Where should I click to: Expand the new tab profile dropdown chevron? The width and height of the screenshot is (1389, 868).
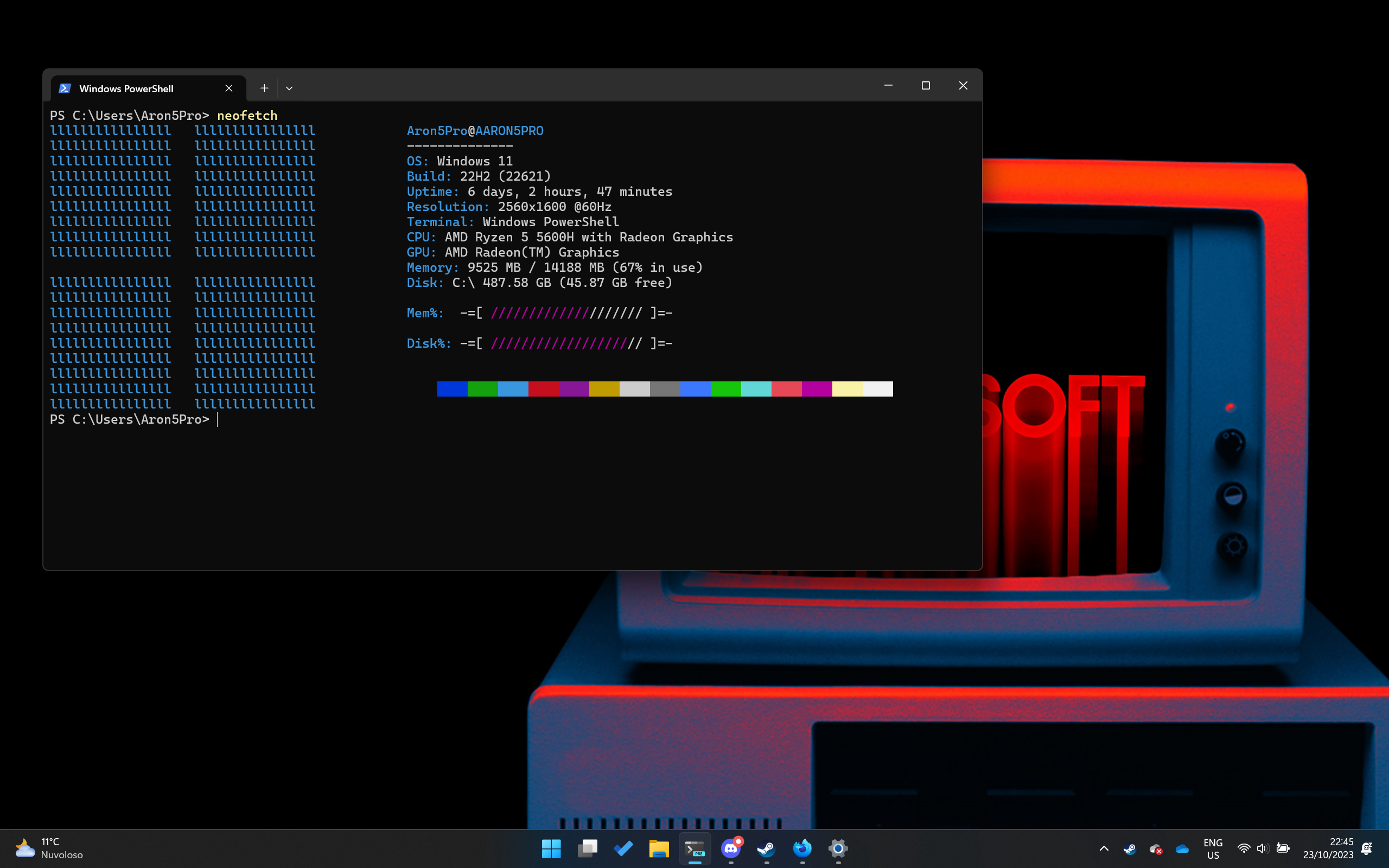pos(289,88)
